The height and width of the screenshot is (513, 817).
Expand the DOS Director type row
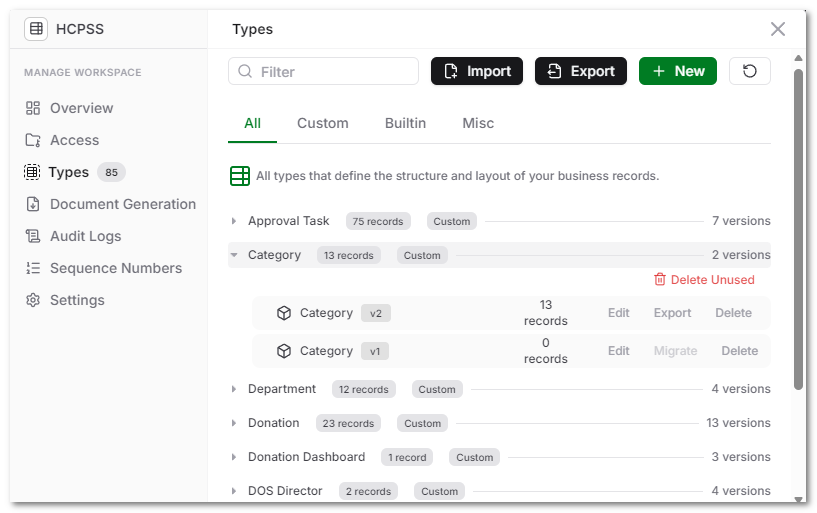234,491
